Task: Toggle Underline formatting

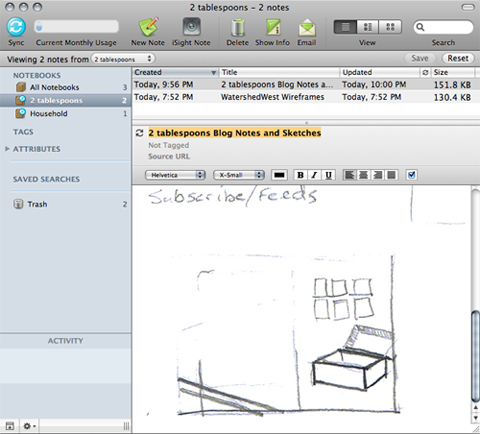Action: (x=328, y=175)
